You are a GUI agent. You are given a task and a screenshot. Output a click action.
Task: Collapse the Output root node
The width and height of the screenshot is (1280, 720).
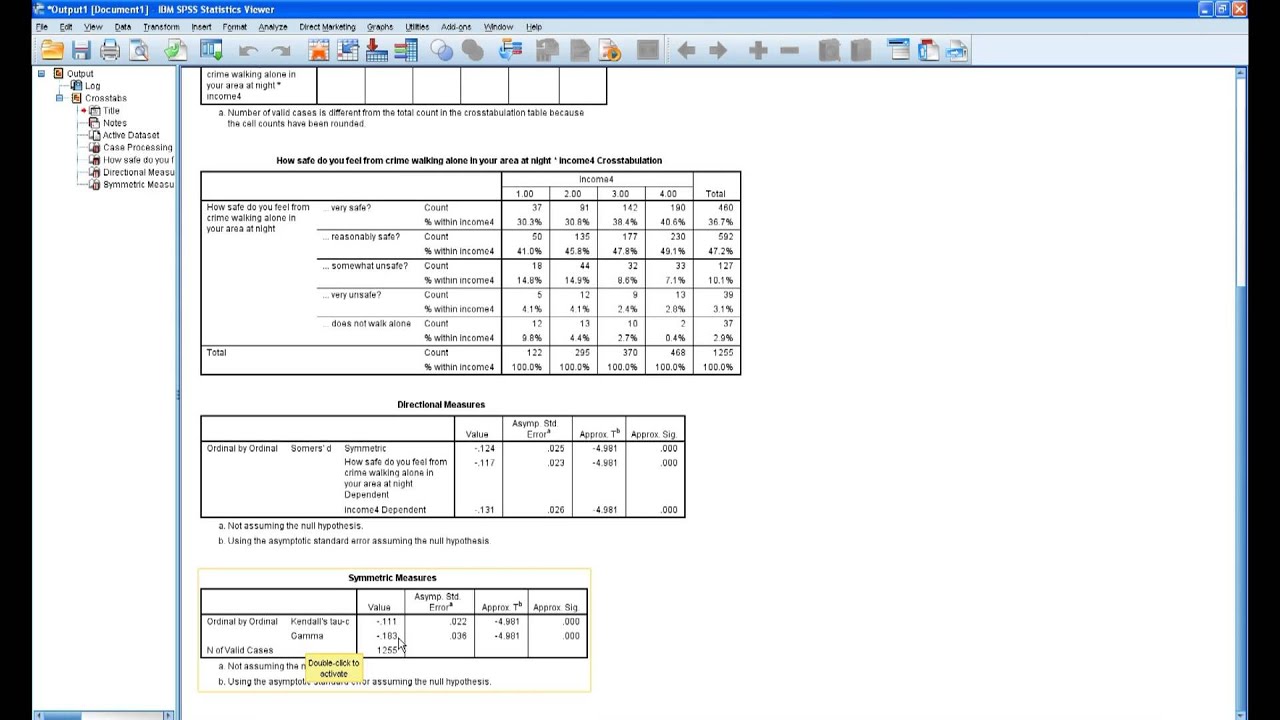click(x=42, y=73)
